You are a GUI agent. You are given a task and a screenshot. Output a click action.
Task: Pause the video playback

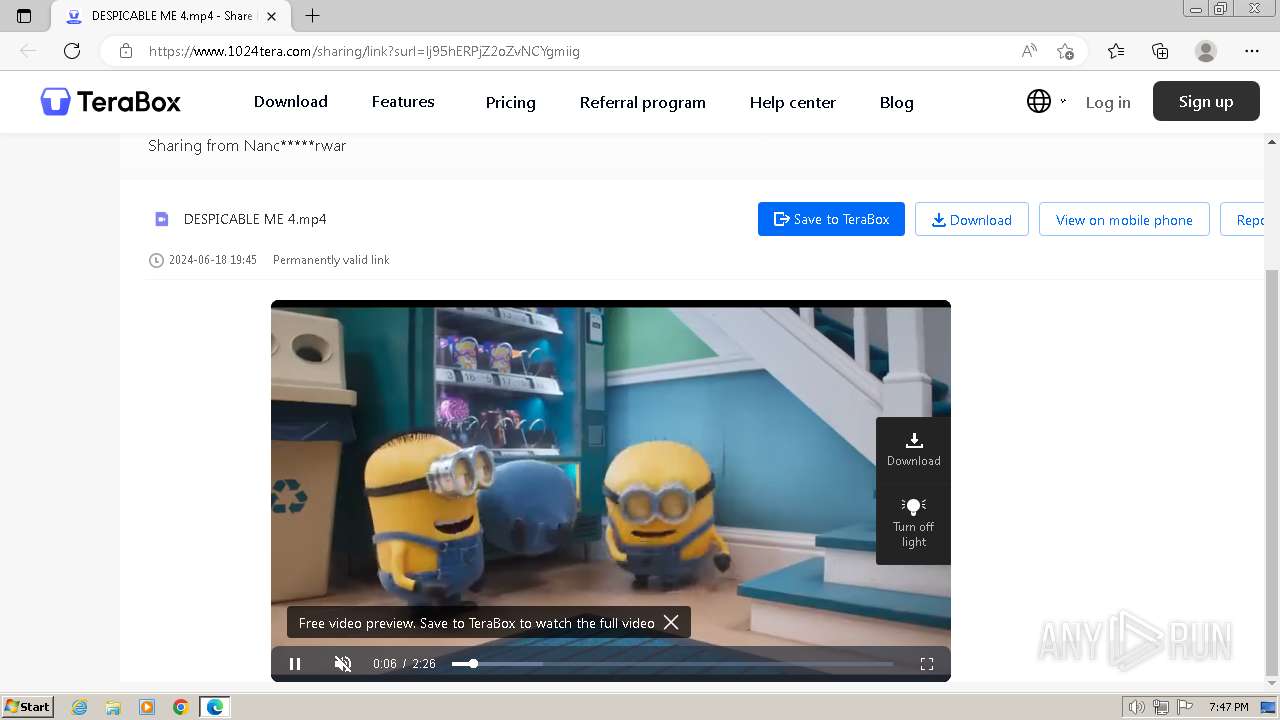pos(295,663)
